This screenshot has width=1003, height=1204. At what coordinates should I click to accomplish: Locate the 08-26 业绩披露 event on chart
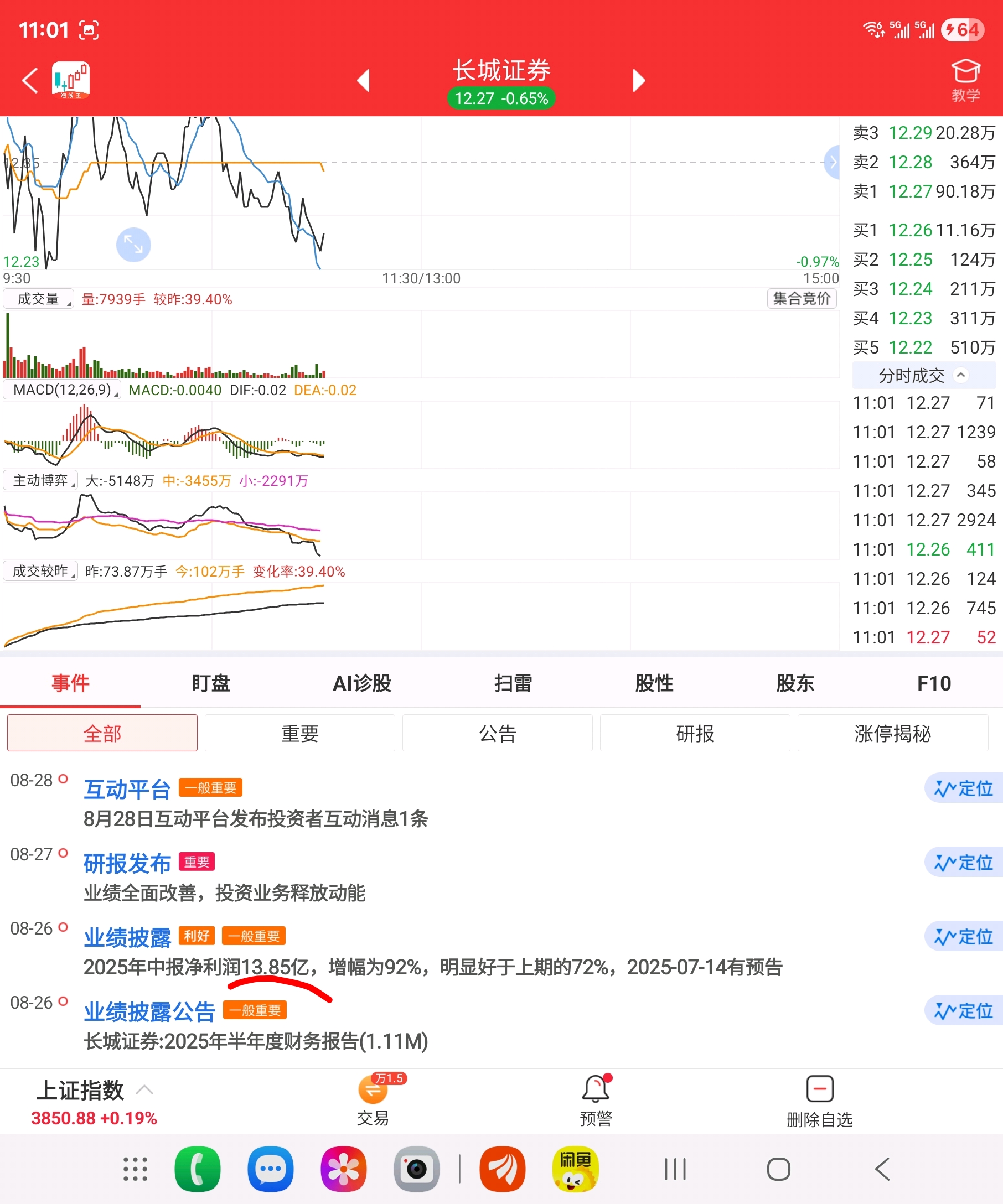click(964, 937)
